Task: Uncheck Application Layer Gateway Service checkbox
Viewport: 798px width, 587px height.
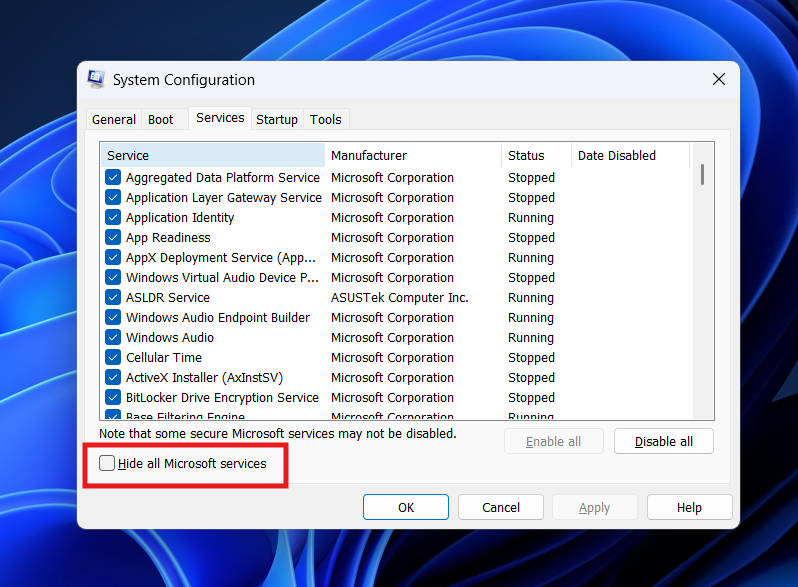Action: (113, 198)
